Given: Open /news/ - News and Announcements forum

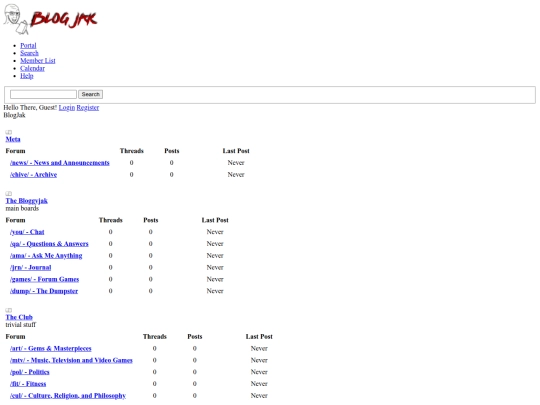Looking at the screenshot, I should coord(60,163).
